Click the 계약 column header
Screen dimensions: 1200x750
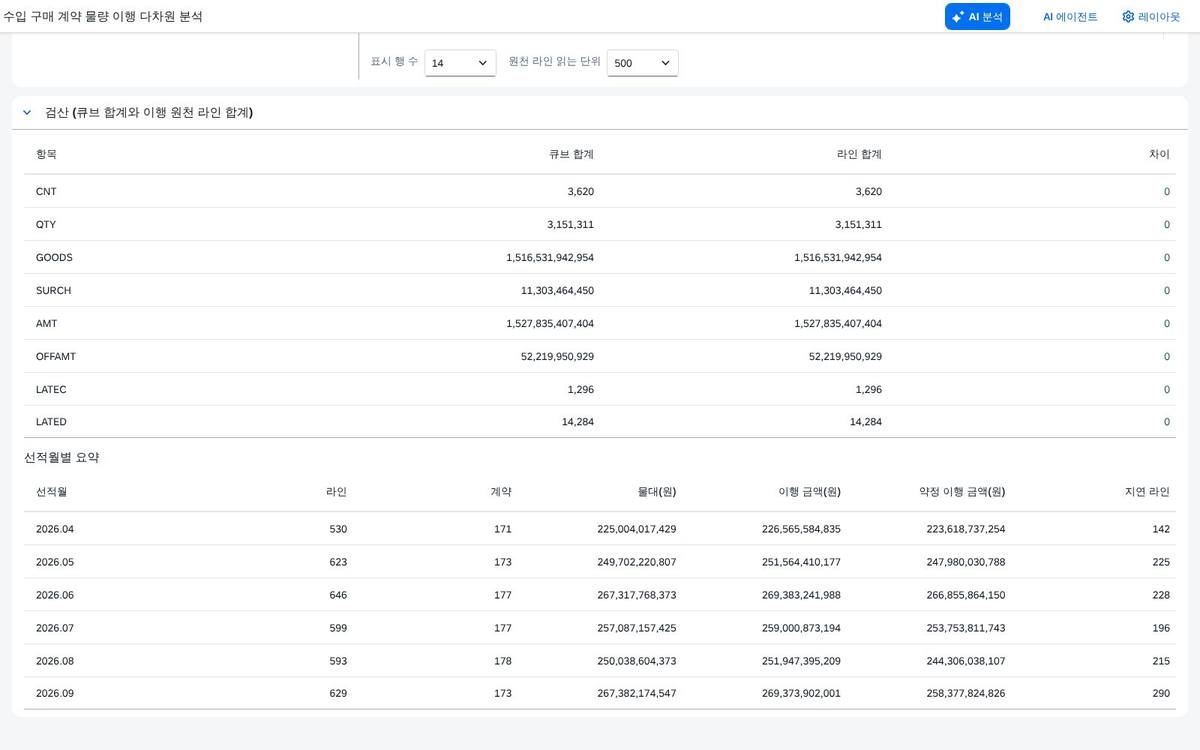coord(500,491)
